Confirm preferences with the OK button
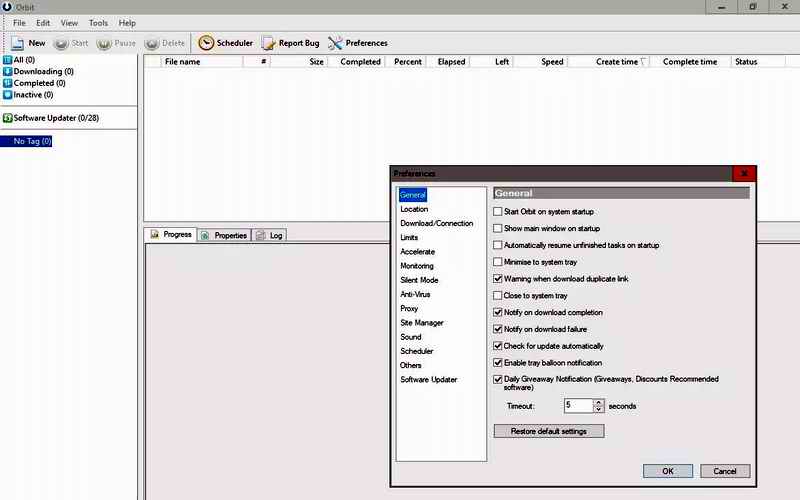The width and height of the screenshot is (800, 500). tap(667, 471)
